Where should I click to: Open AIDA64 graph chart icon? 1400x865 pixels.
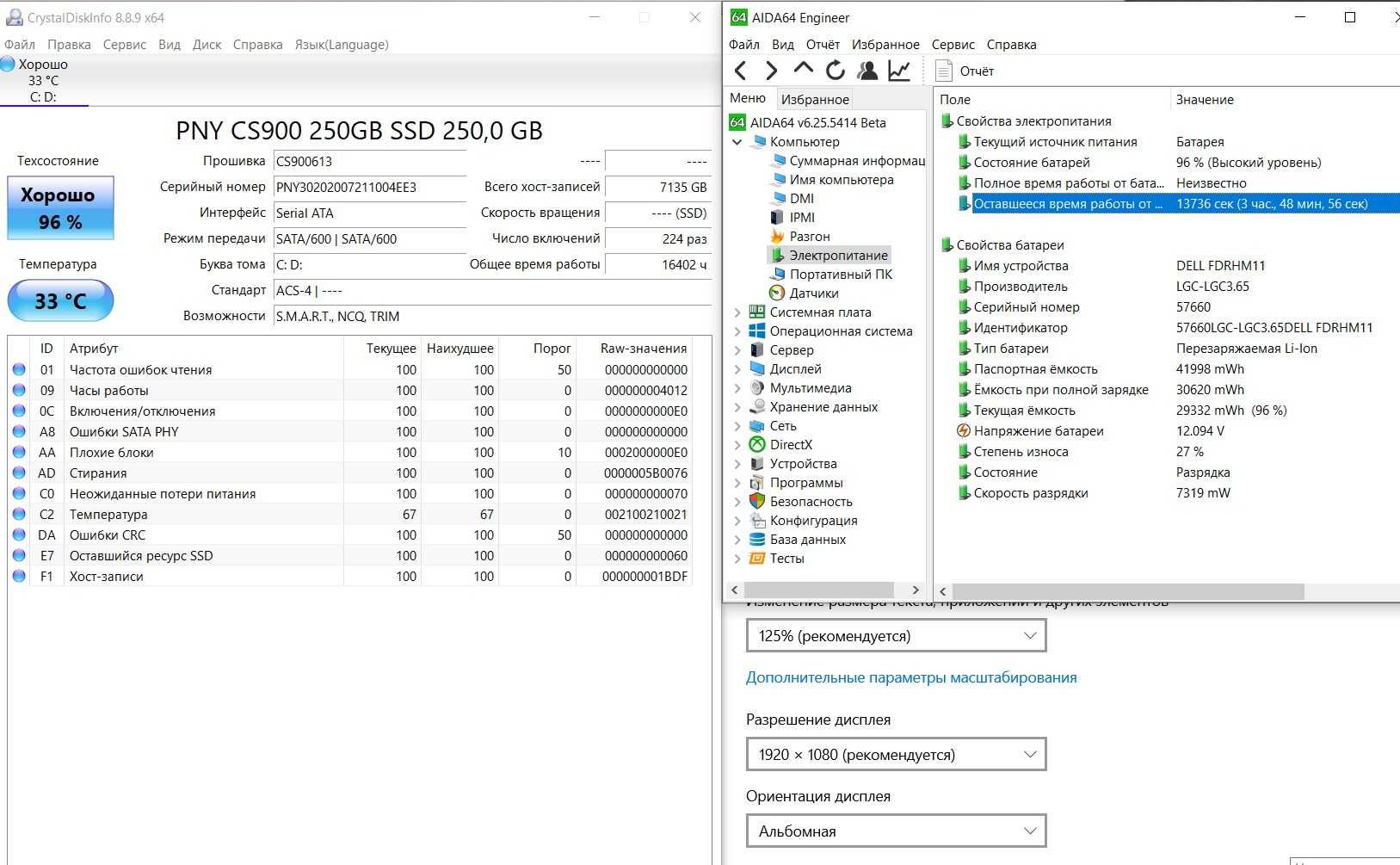pos(899,71)
